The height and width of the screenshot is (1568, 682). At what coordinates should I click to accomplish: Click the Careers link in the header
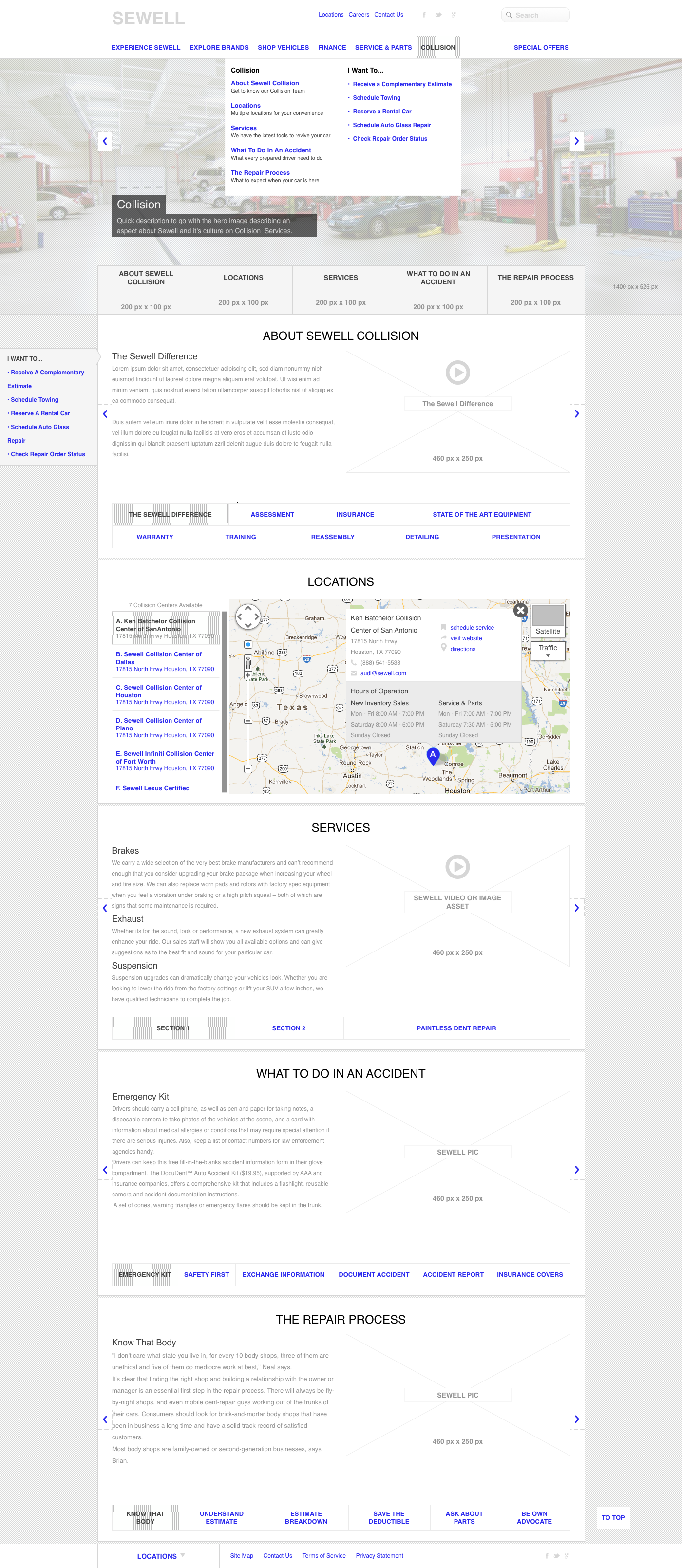359,15
